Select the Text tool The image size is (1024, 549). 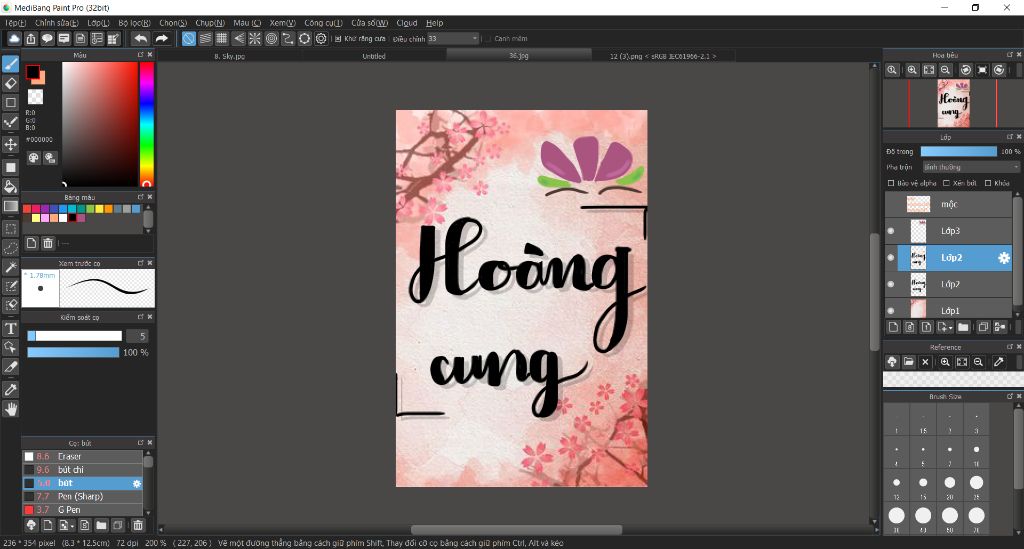(x=10, y=328)
